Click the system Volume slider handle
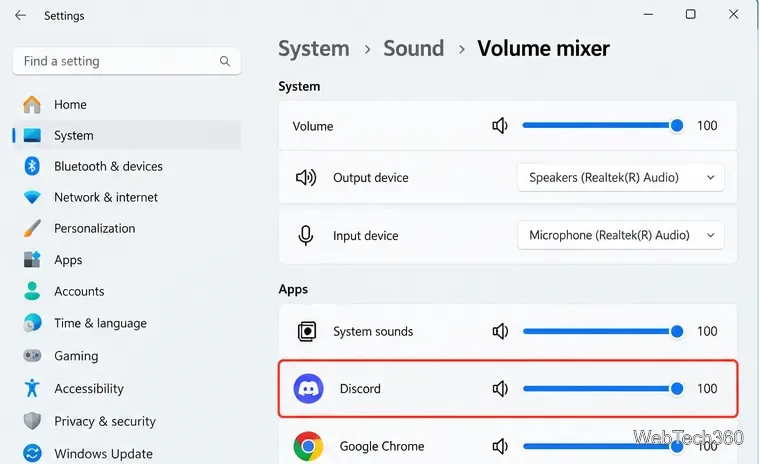Screen dimensions: 760x464 (677, 126)
